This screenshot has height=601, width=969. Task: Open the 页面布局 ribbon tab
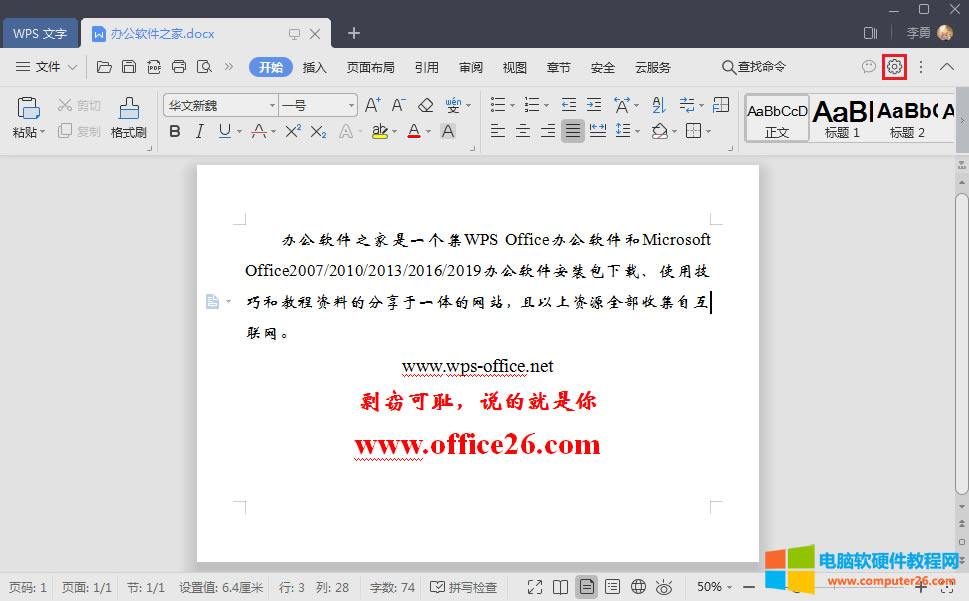[370, 67]
